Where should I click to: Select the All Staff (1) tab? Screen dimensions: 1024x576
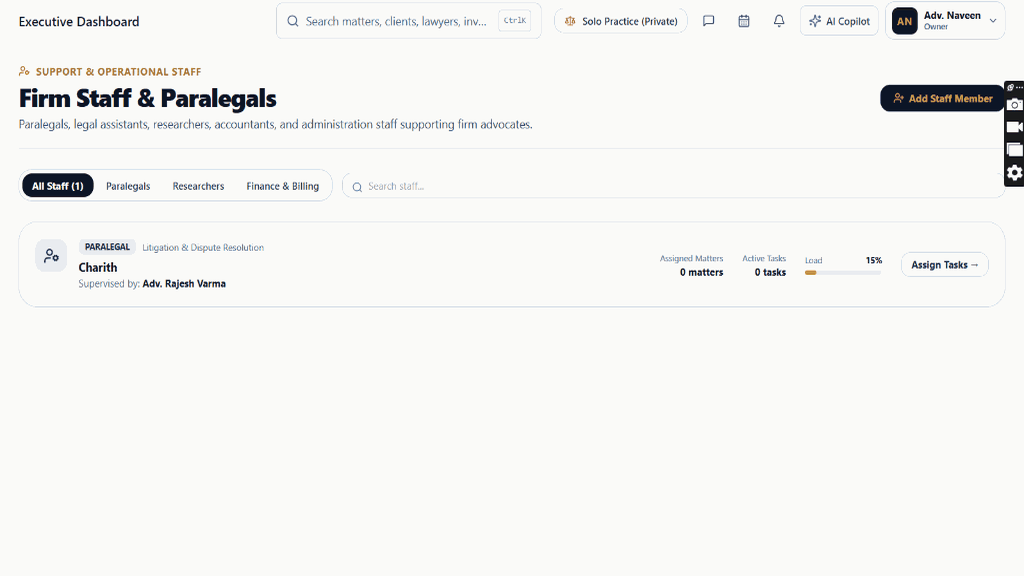(x=57, y=186)
